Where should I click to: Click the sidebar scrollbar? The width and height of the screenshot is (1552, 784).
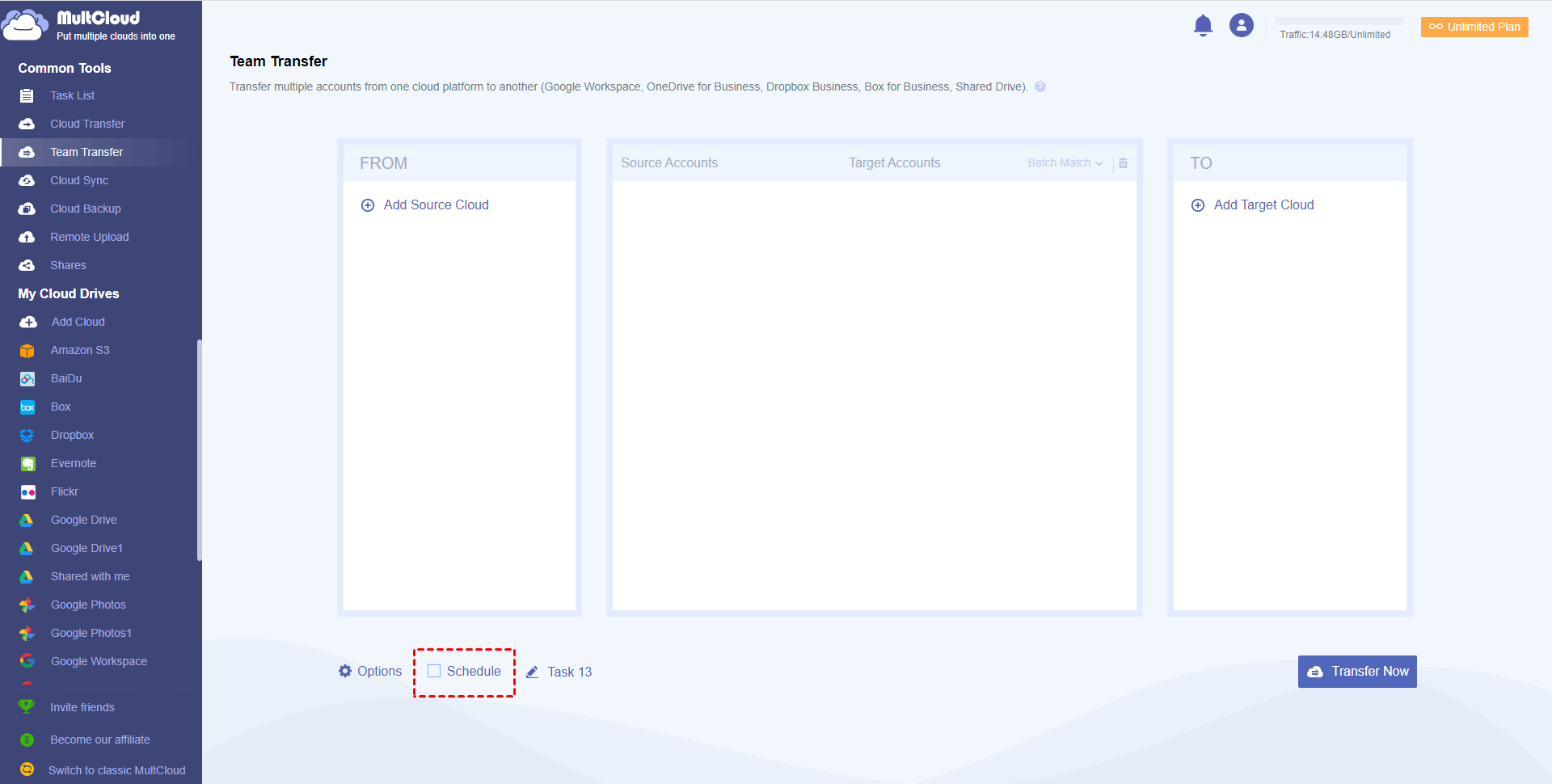[199, 449]
